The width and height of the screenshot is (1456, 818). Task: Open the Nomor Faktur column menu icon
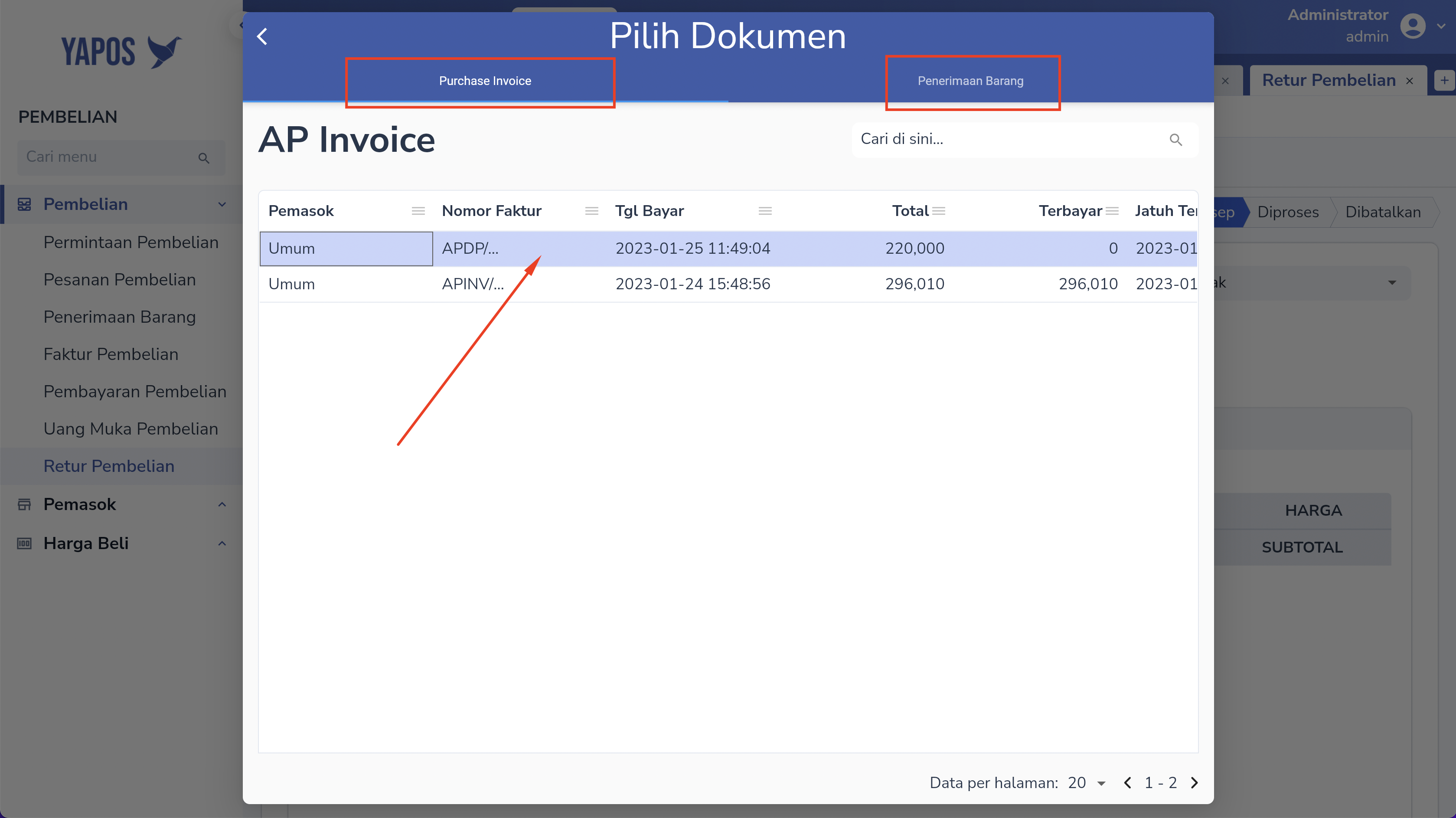592,211
